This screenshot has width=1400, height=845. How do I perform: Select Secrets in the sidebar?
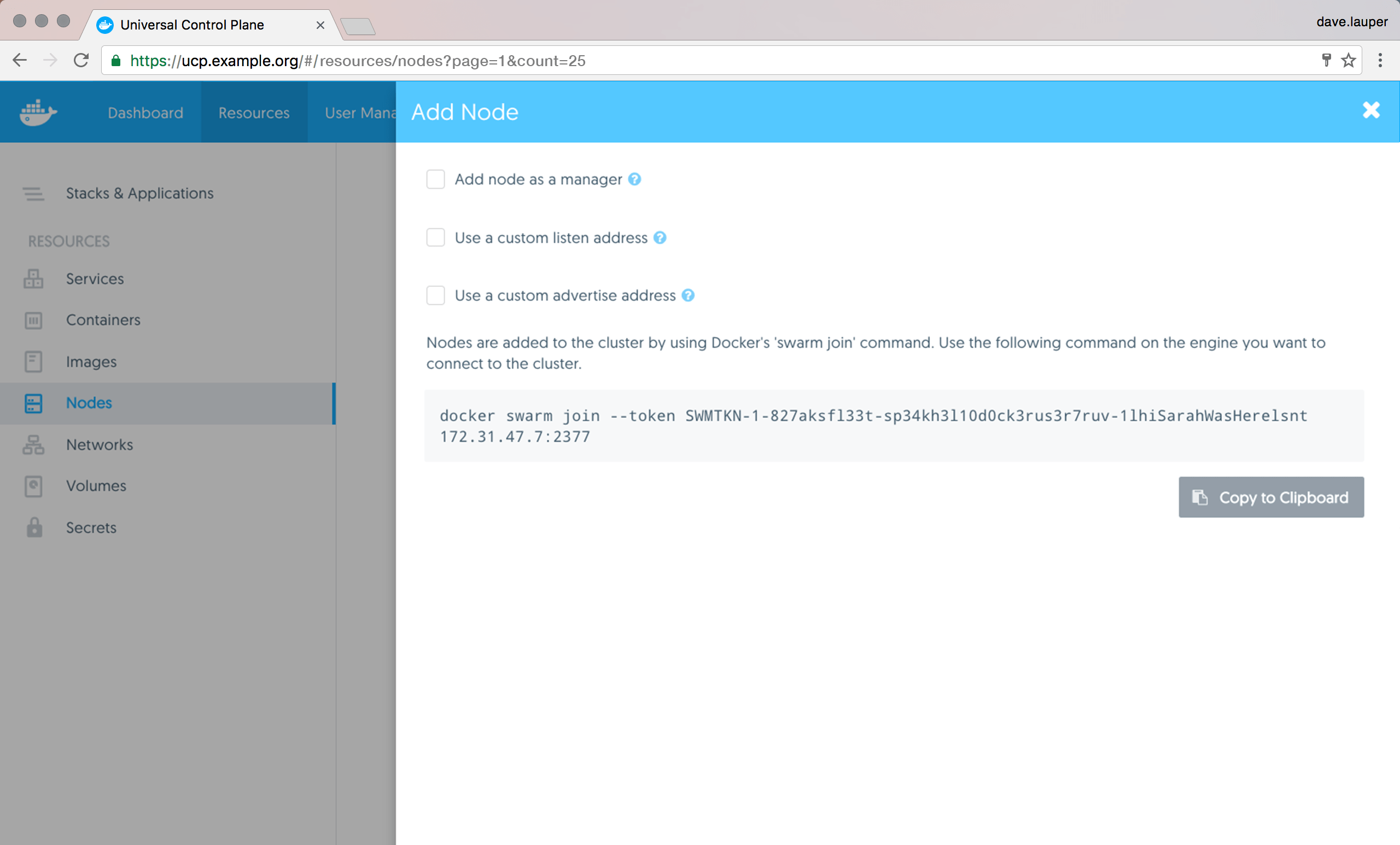tap(91, 527)
